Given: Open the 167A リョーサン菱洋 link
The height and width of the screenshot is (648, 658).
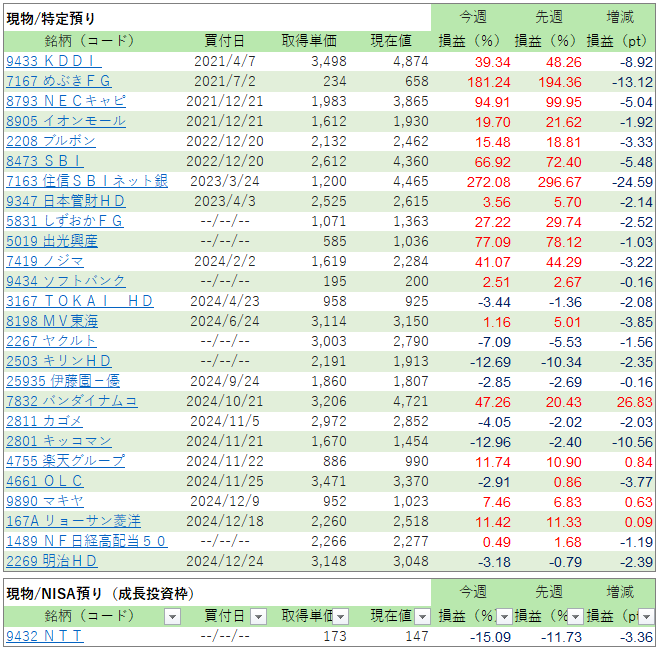Looking at the screenshot, I should tap(73, 521).
